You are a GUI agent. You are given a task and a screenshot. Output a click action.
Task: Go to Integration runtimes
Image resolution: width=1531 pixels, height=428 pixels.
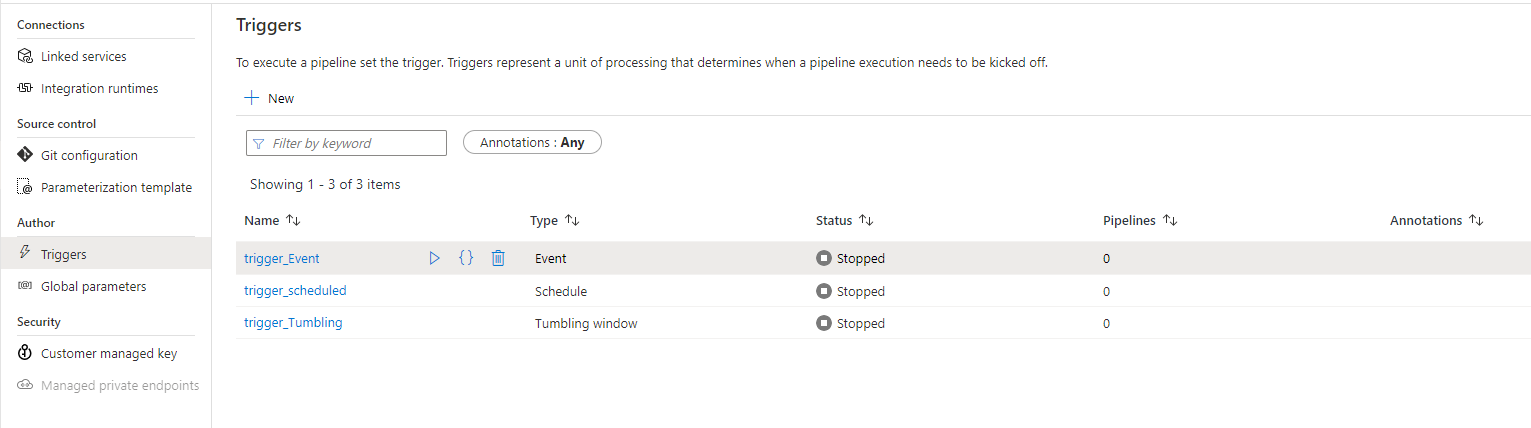click(99, 88)
